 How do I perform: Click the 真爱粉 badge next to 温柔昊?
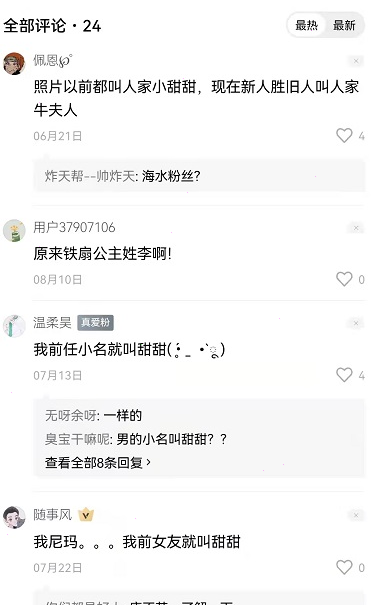click(95, 323)
